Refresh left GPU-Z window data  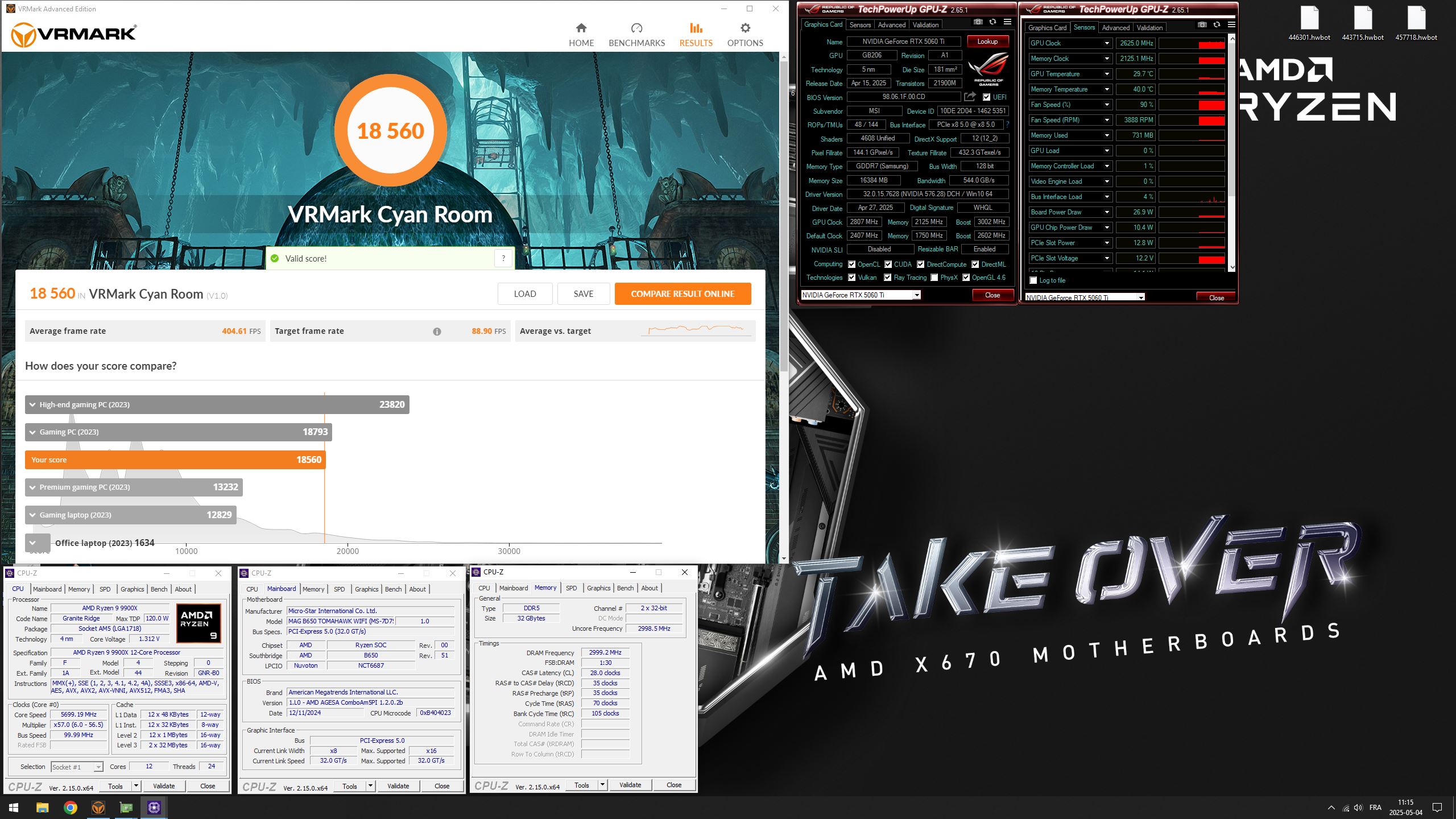pyautogui.click(x=992, y=22)
